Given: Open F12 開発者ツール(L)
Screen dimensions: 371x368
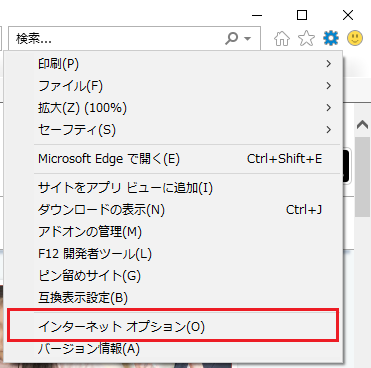Looking at the screenshot, I should tap(173, 254).
